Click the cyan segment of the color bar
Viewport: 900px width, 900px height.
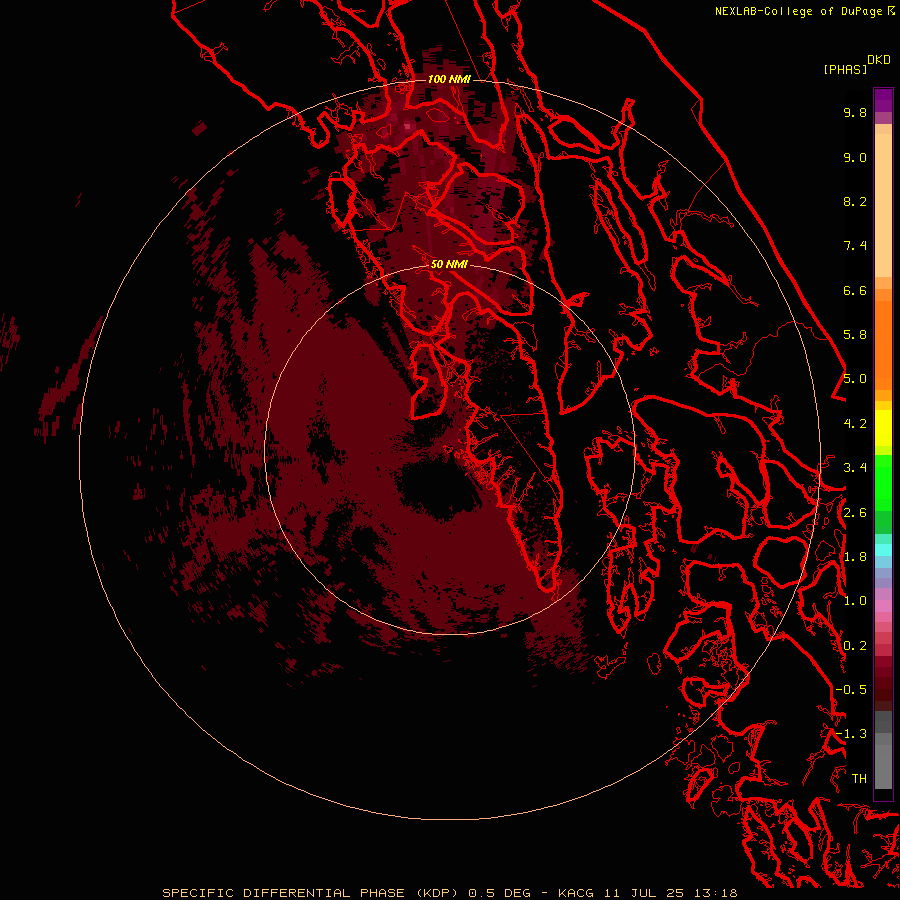point(883,549)
